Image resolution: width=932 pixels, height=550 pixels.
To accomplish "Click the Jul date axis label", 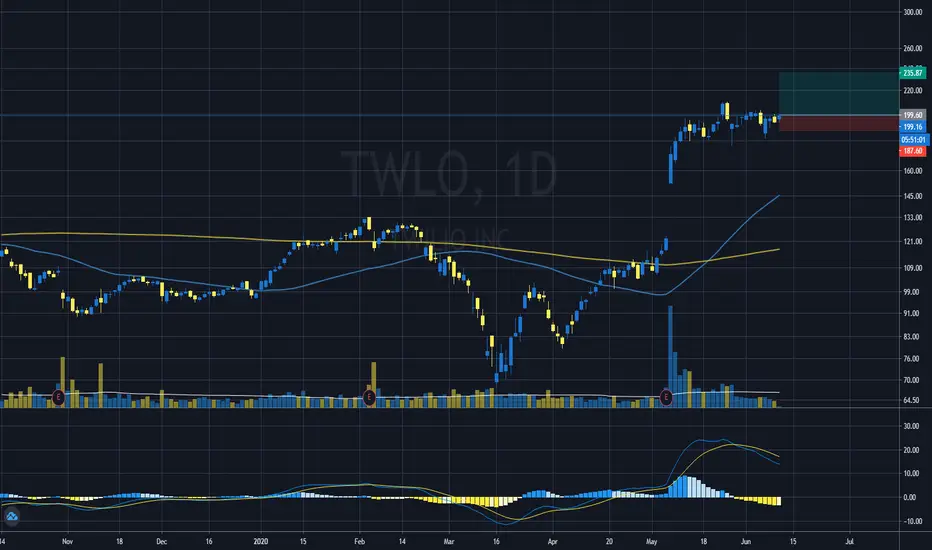I will click(x=849, y=542).
